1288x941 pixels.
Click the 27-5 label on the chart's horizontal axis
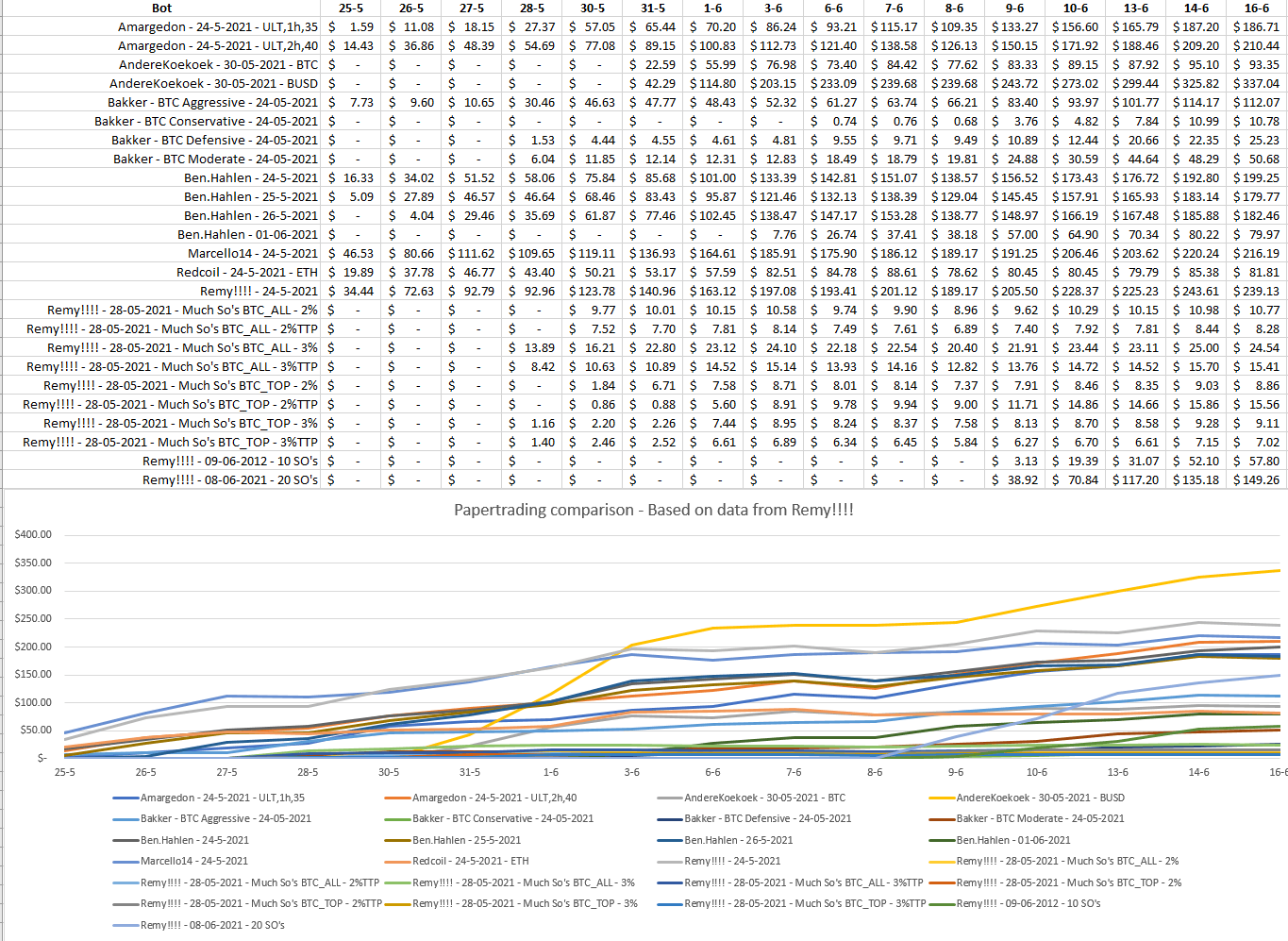tap(226, 772)
